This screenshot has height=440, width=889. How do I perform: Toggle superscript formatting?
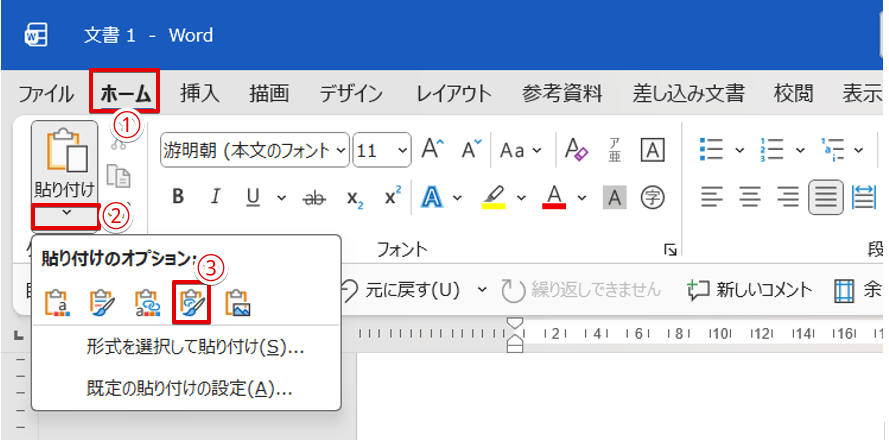click(x=392, y=196)
